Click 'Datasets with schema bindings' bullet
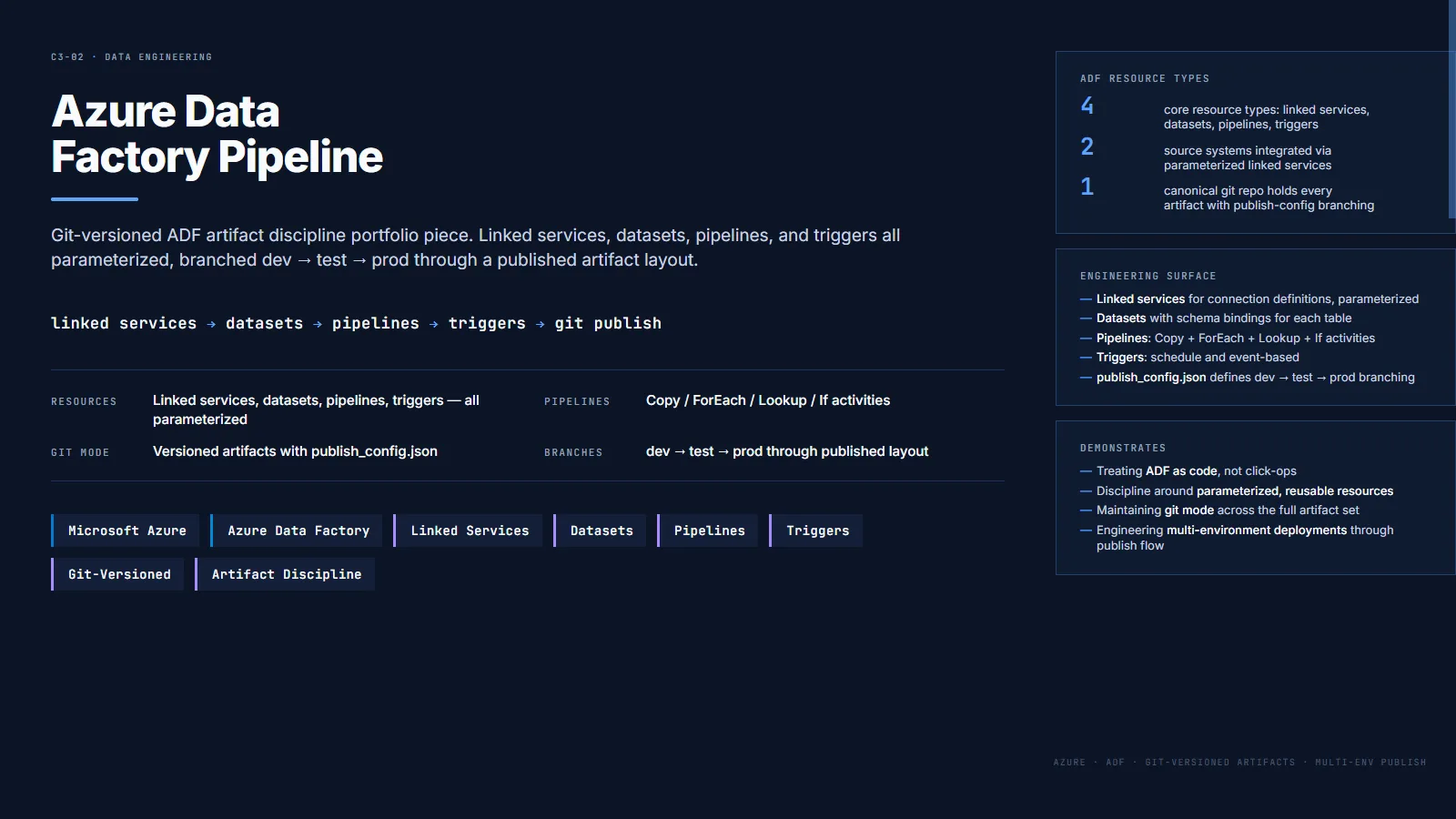This screenshot has width=1456, height=819. 1216,318
